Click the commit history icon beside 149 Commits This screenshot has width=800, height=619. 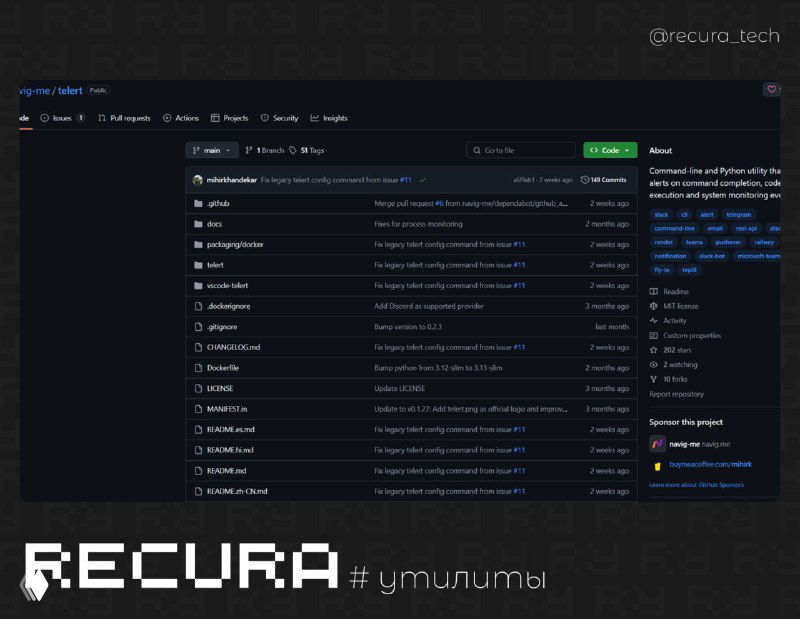click(x=586, y=179)
